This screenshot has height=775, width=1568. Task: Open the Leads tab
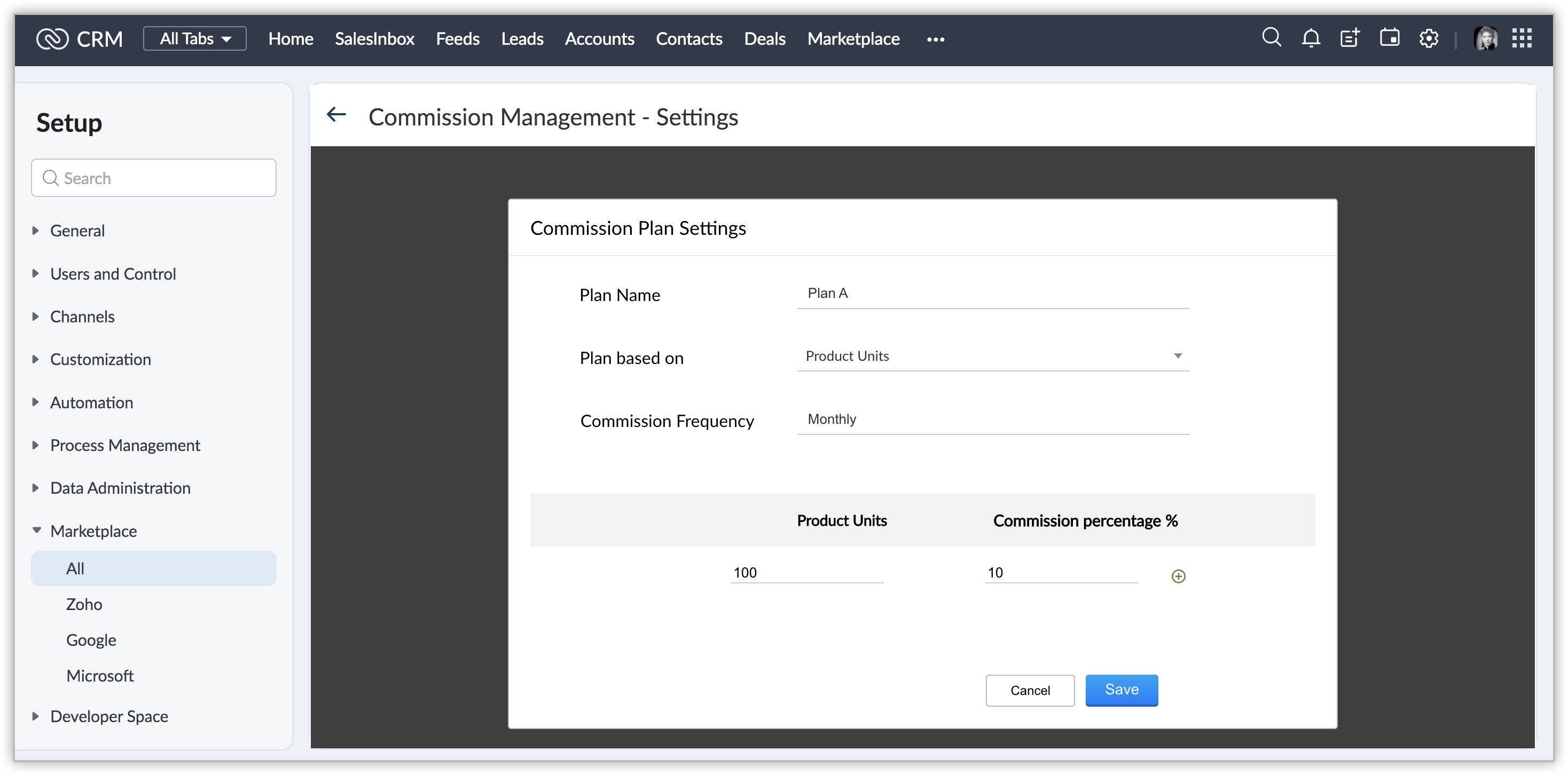[x=522, y=38]
